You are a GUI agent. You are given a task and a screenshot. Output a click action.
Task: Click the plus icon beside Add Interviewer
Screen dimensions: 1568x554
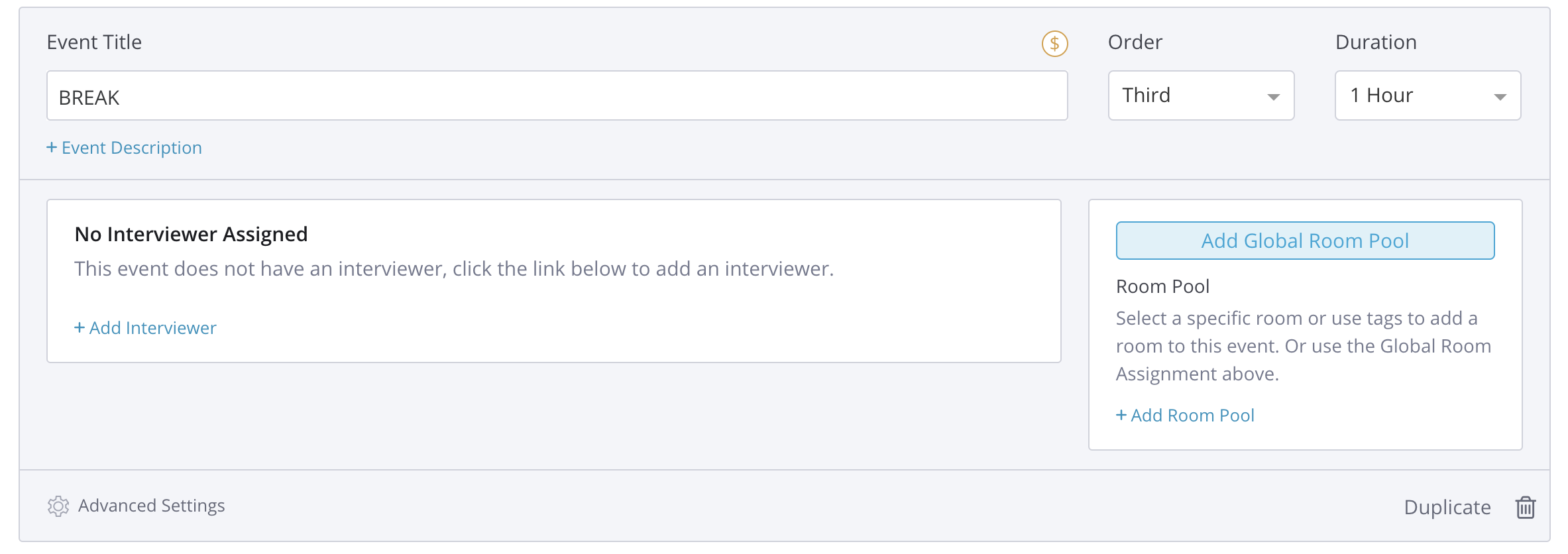79,327
